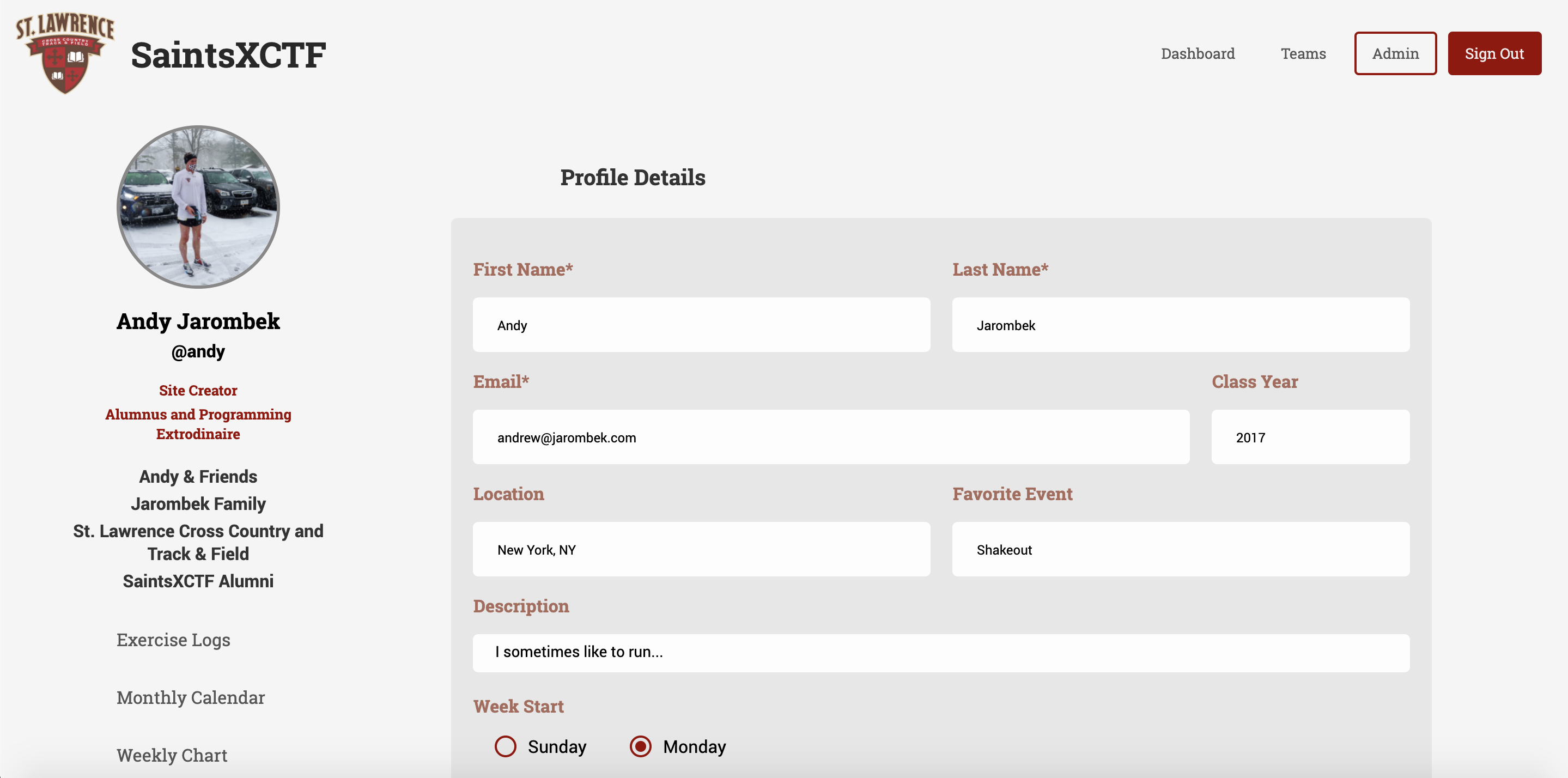Click the St. Lawrence shield logo
The height and width of the screenshot is (778, 1568).
point(65,53)
